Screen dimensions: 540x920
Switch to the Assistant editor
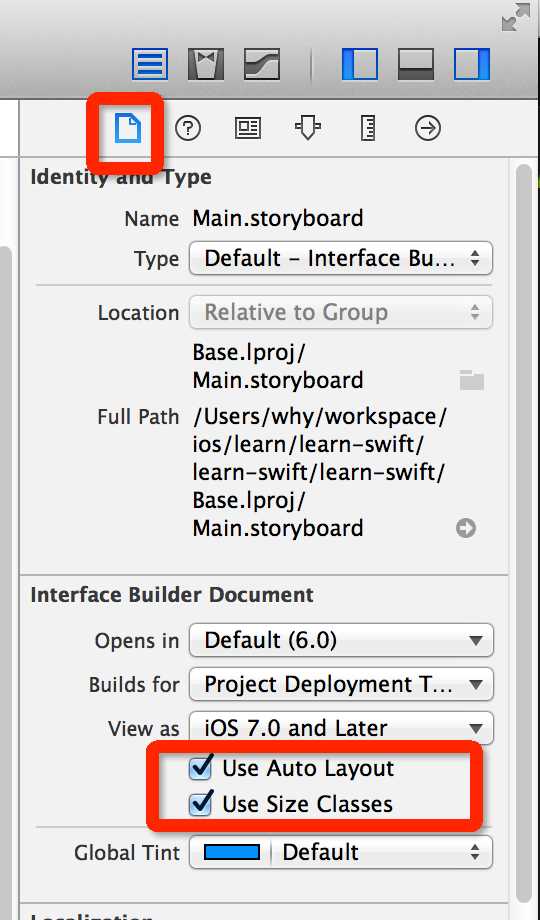206,63
